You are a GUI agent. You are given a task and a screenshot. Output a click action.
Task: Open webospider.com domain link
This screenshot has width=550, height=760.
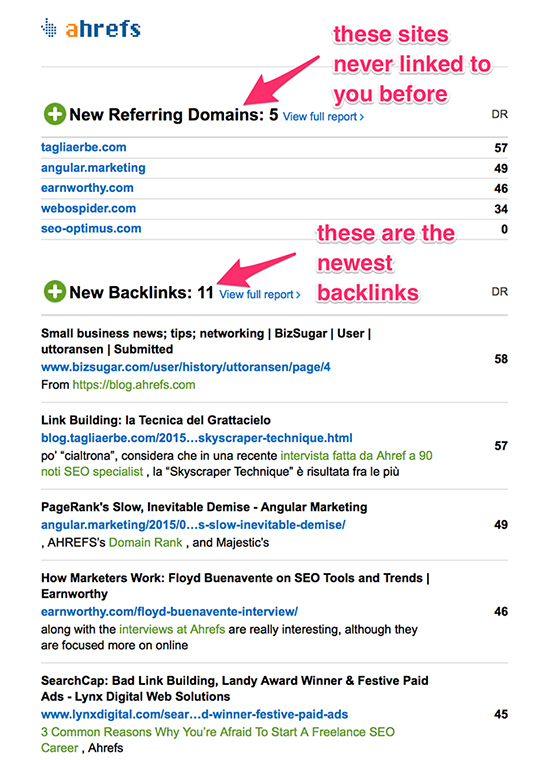(x=88, y=208)
